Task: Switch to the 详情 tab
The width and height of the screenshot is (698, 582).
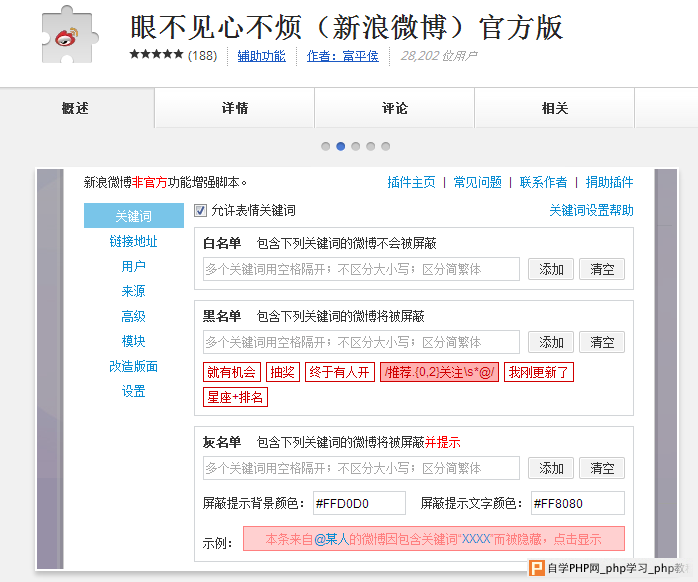Action: coord(235,108)
